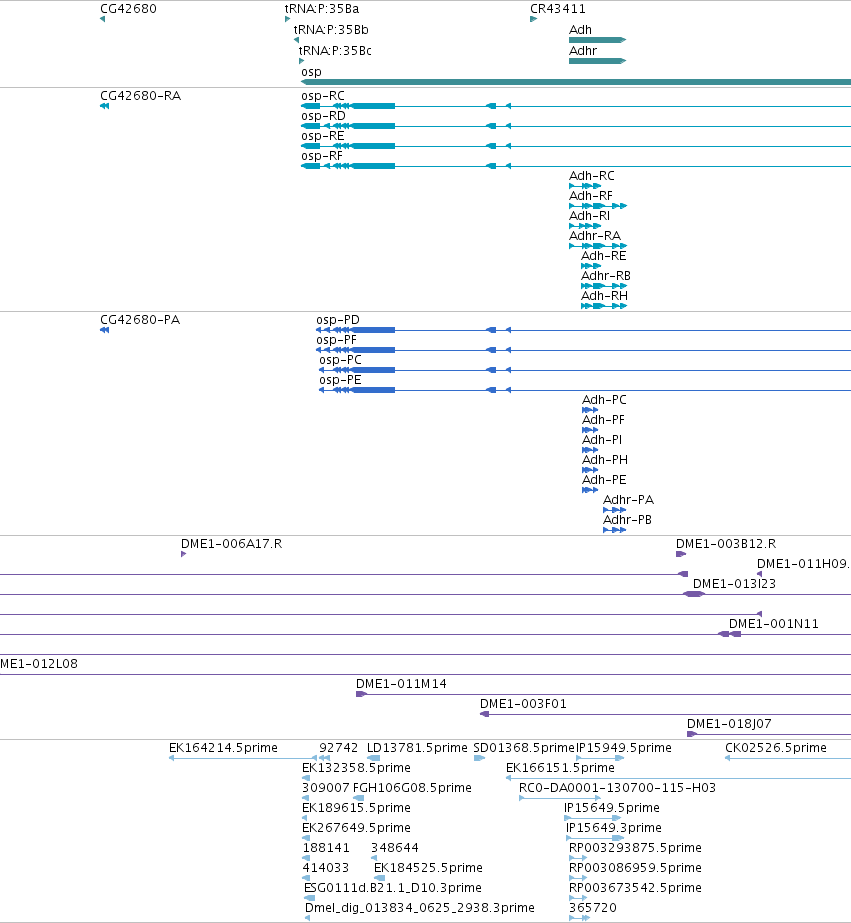851x923 pixels.
Task: Click the Adh-PI protein label
Action: pyautogui.click(x=602, y=440)
